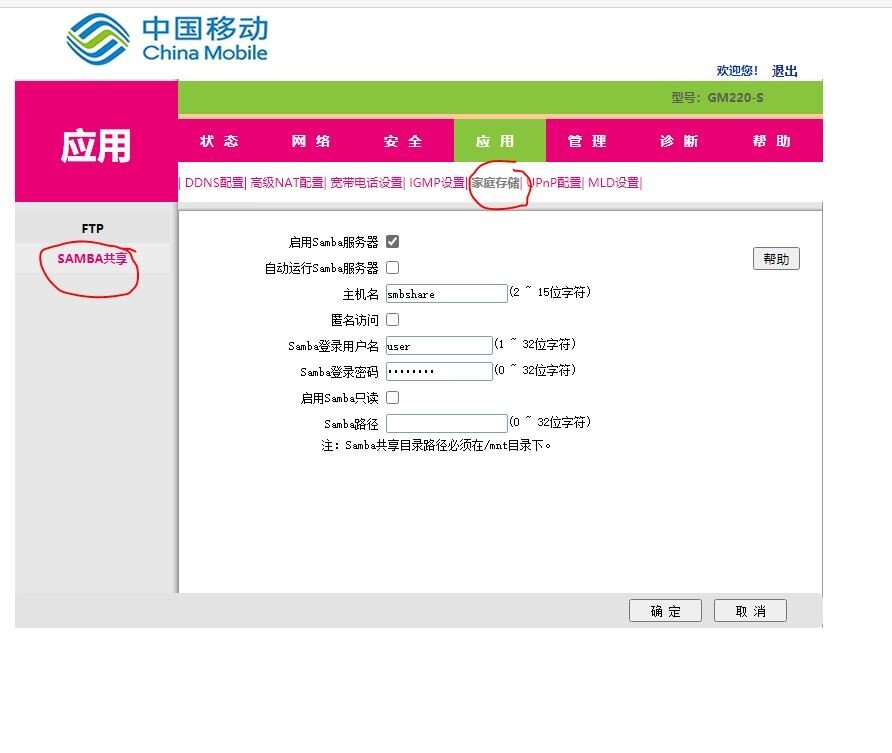This screenshot has height=753, width=892.
Task: Open IGMP设置 submenu link
Action: coord(437,183)
